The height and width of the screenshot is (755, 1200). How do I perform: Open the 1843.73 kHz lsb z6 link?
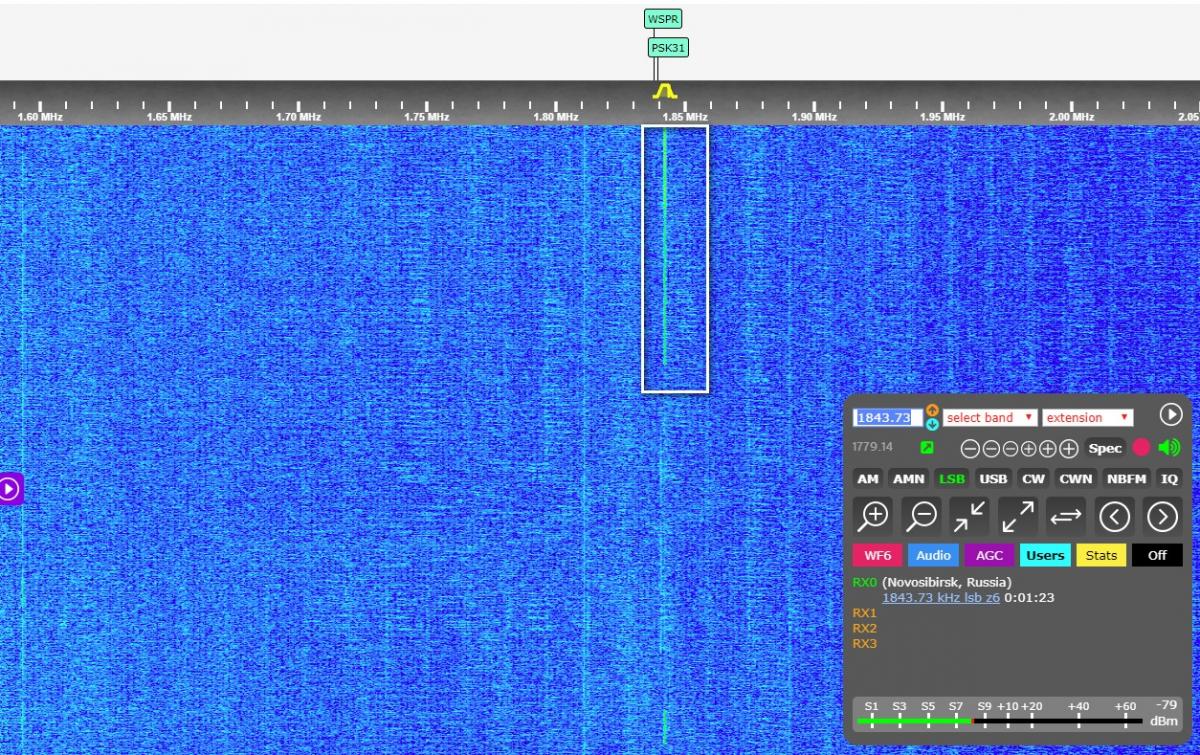pos(940,598)
